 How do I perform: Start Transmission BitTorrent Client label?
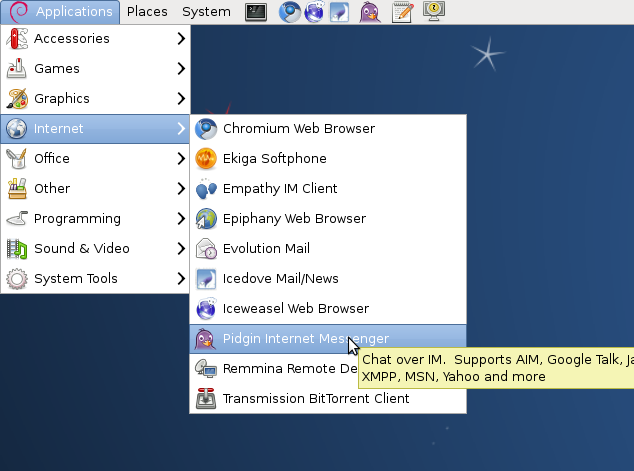[x=316, y=399]
